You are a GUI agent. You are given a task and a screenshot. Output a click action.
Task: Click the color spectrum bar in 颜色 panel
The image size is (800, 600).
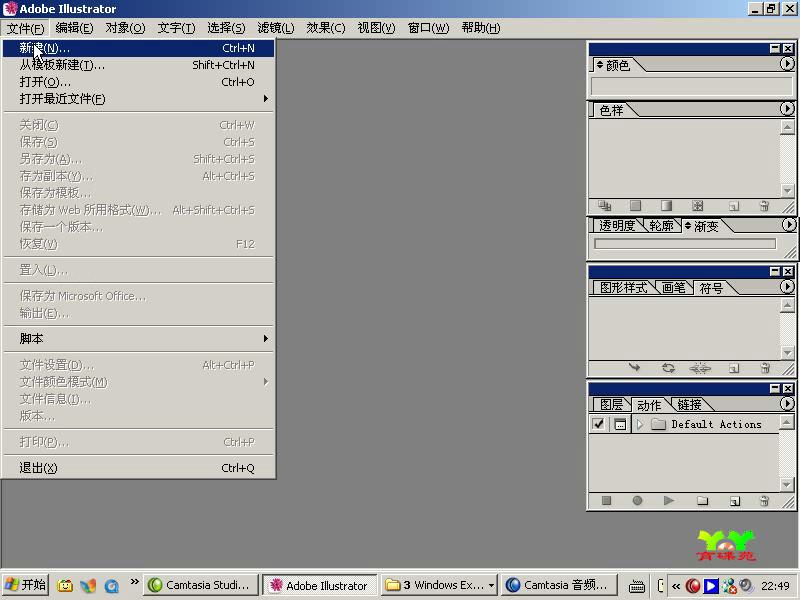pyautogui.click(x=691, y=86)
